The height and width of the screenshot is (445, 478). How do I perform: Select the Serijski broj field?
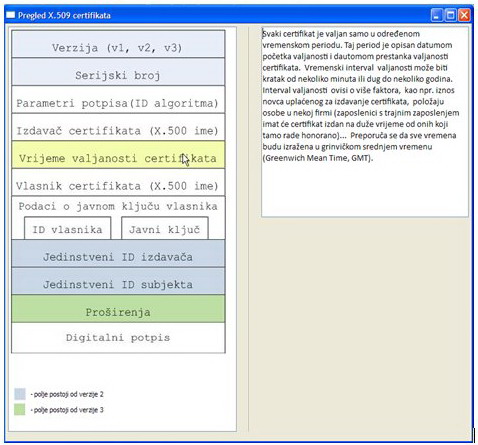click(118, 72)
